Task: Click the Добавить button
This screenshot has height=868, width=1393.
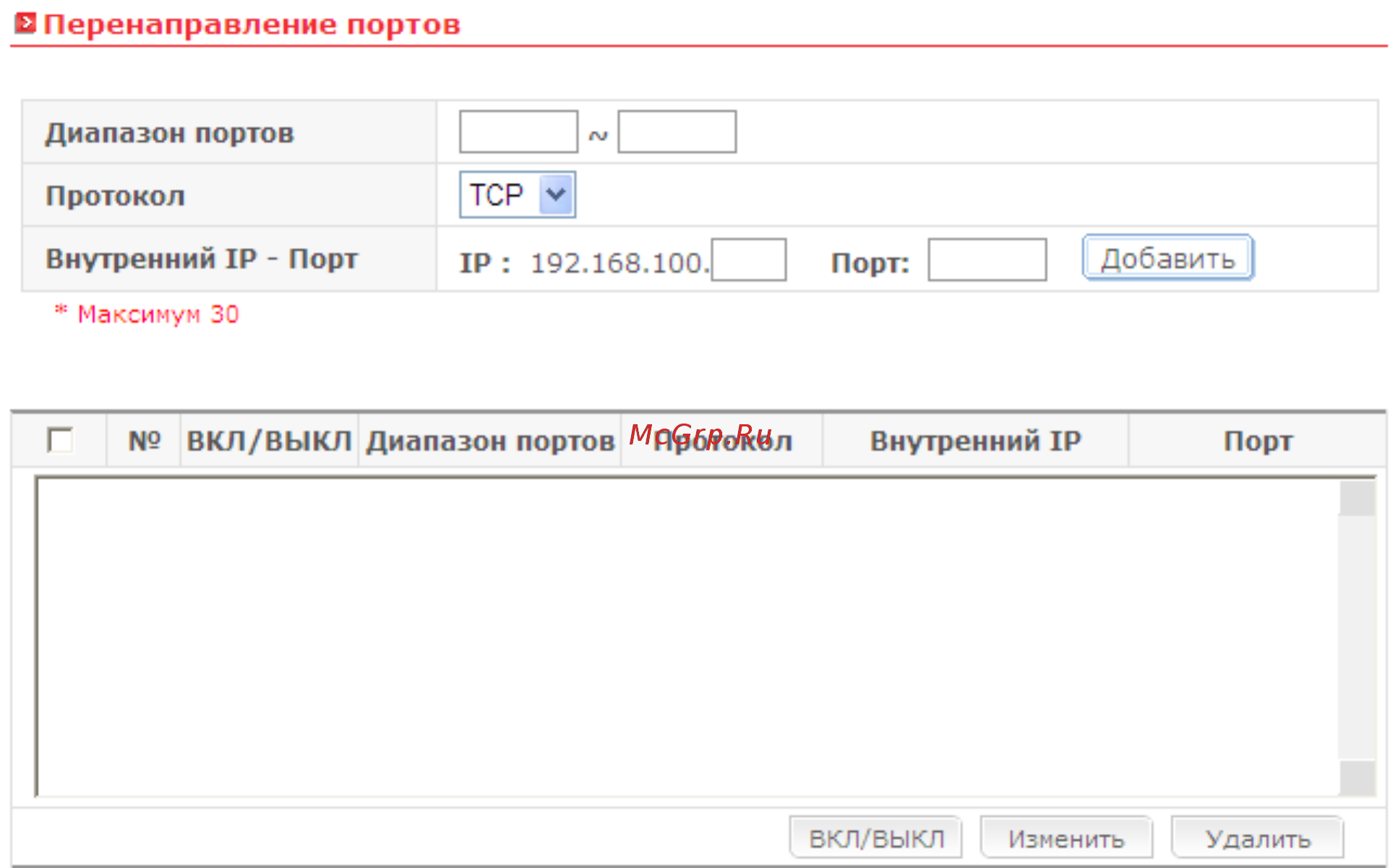Action: 1167,257
